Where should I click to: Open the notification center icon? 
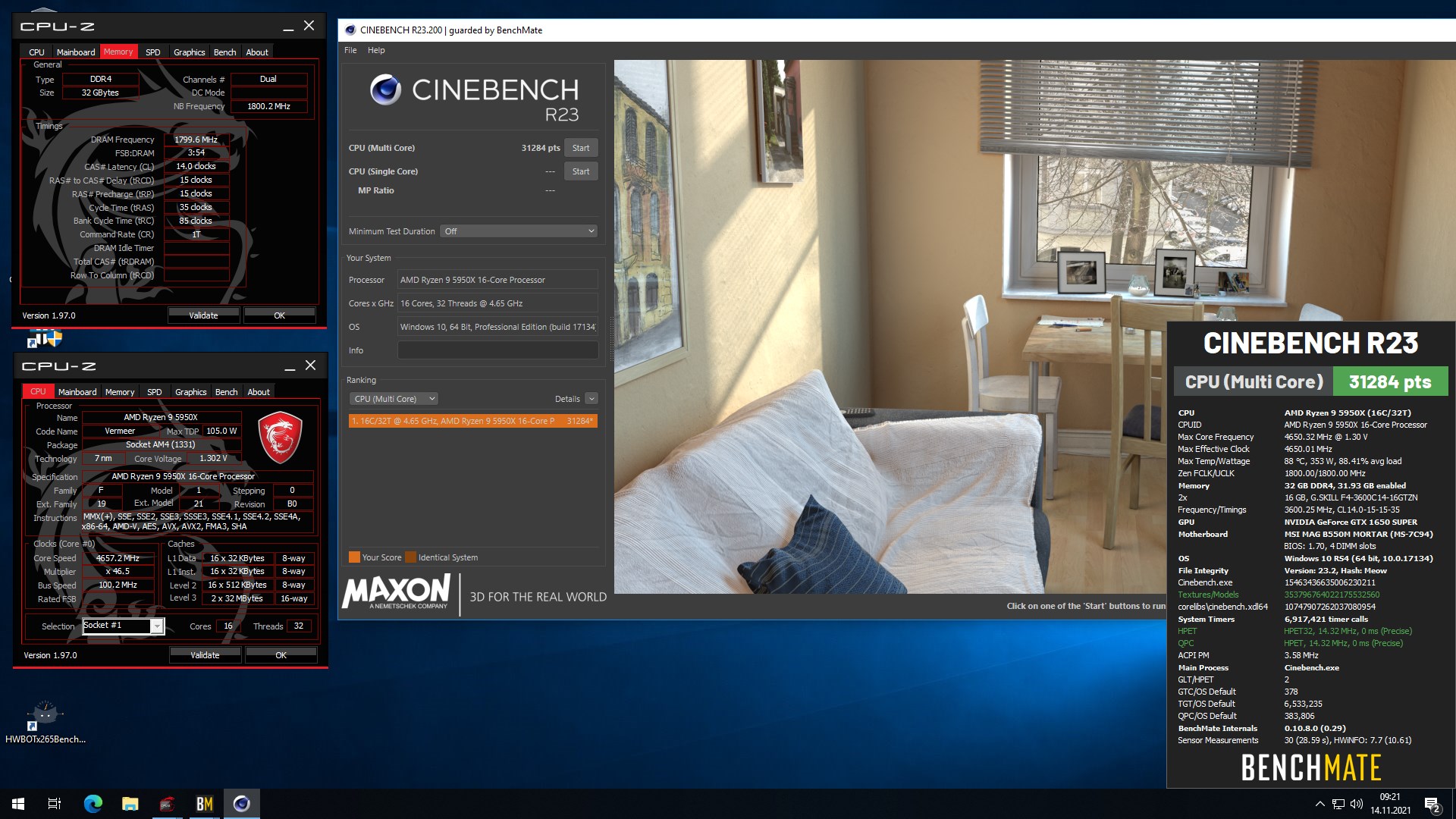tap(1432, 805)
